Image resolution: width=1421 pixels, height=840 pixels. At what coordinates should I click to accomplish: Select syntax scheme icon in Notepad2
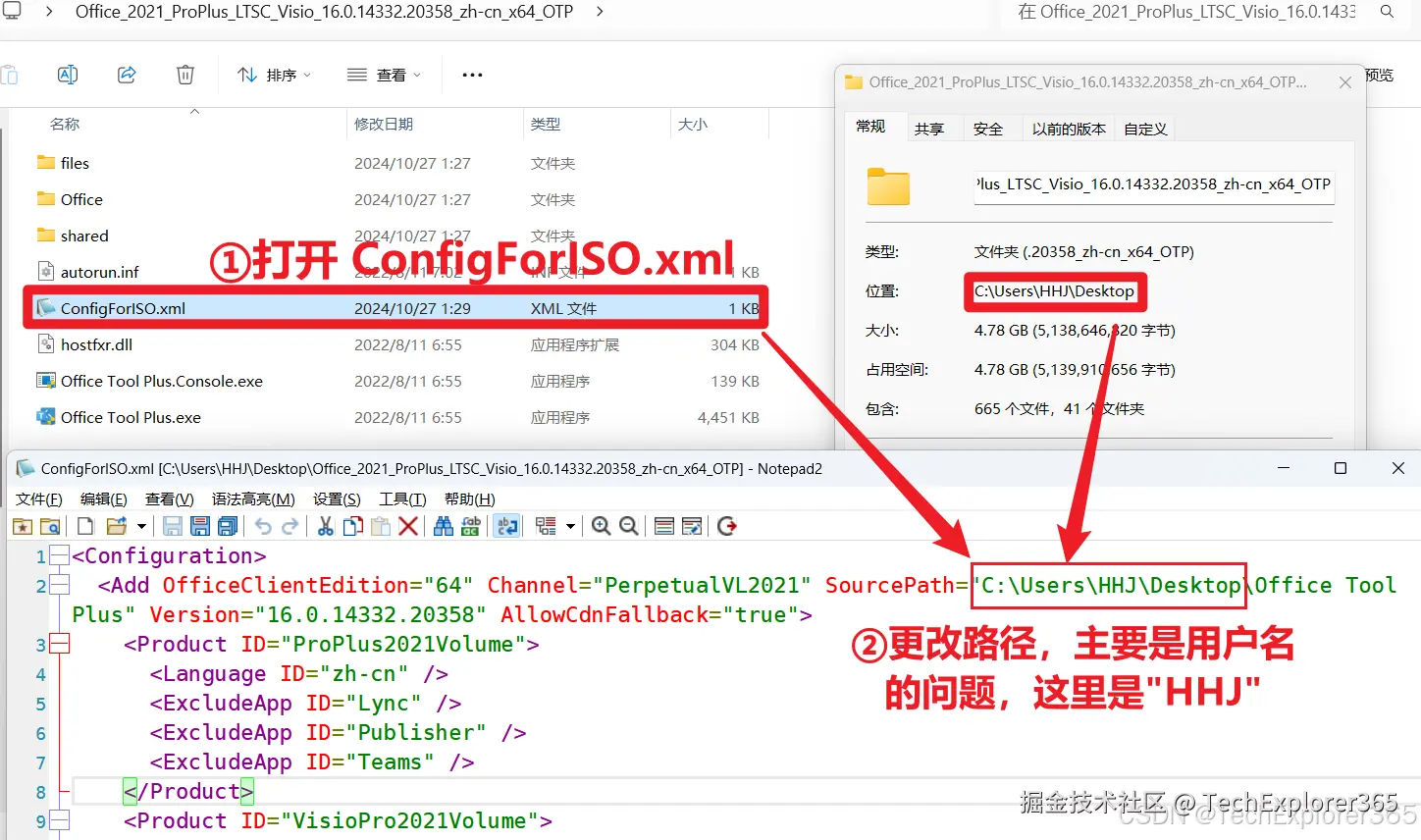pos(546,527)
